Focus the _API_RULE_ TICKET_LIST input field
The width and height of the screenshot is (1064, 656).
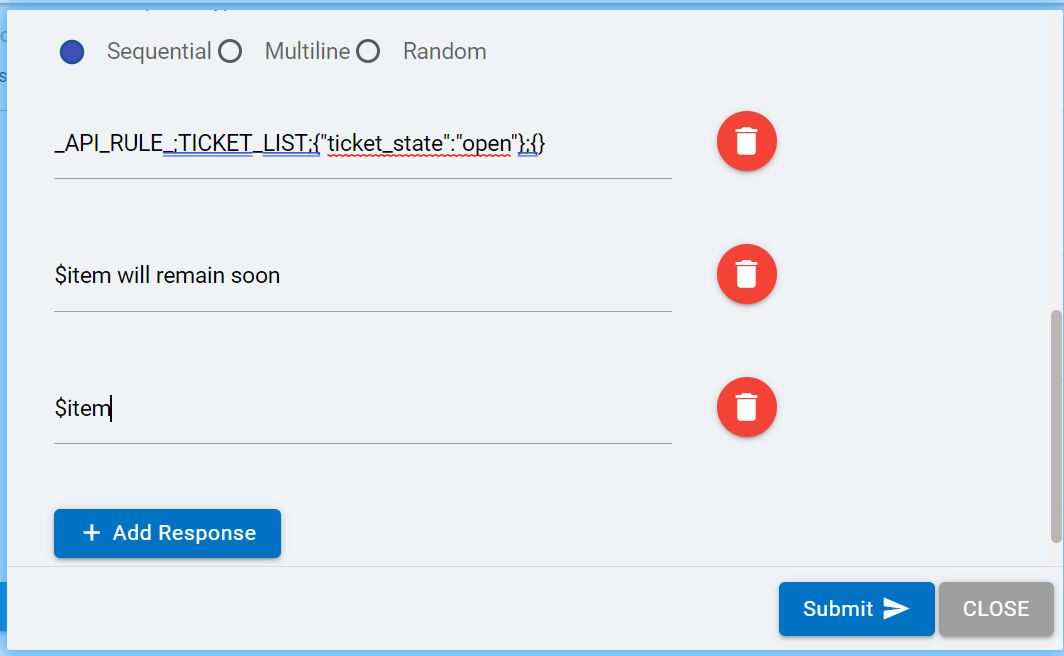[362, 144]
